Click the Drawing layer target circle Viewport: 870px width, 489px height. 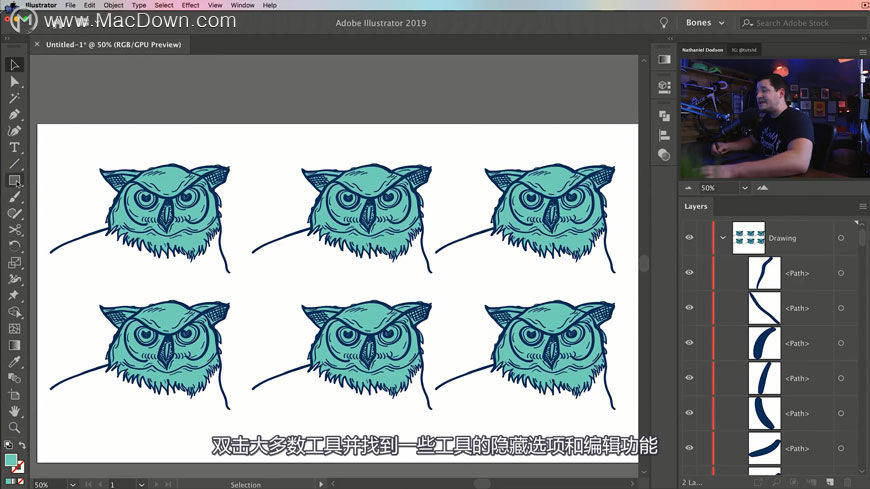pyautogui.click(x=841, y=238)
